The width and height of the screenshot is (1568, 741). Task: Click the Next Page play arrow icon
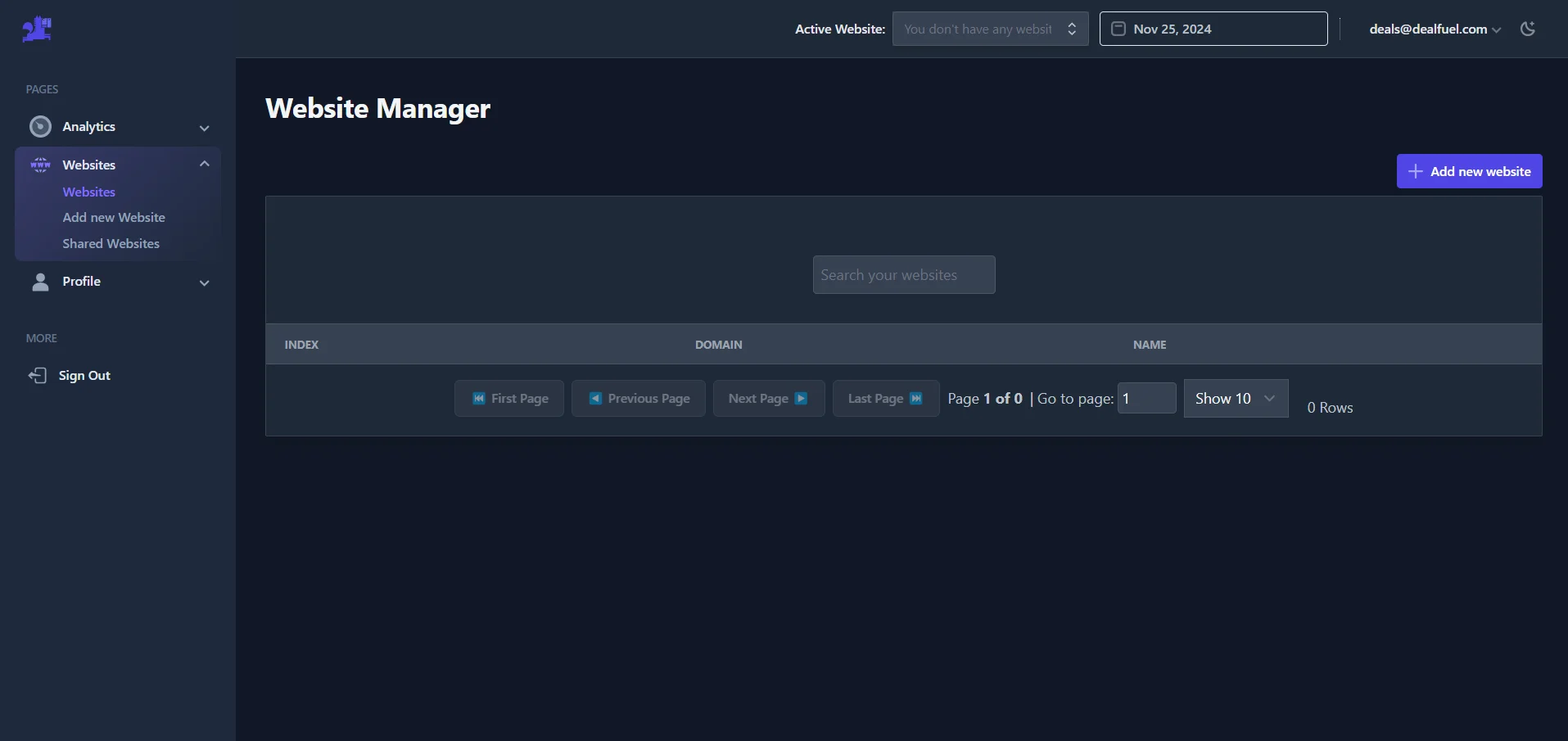[x=801, y=398]
